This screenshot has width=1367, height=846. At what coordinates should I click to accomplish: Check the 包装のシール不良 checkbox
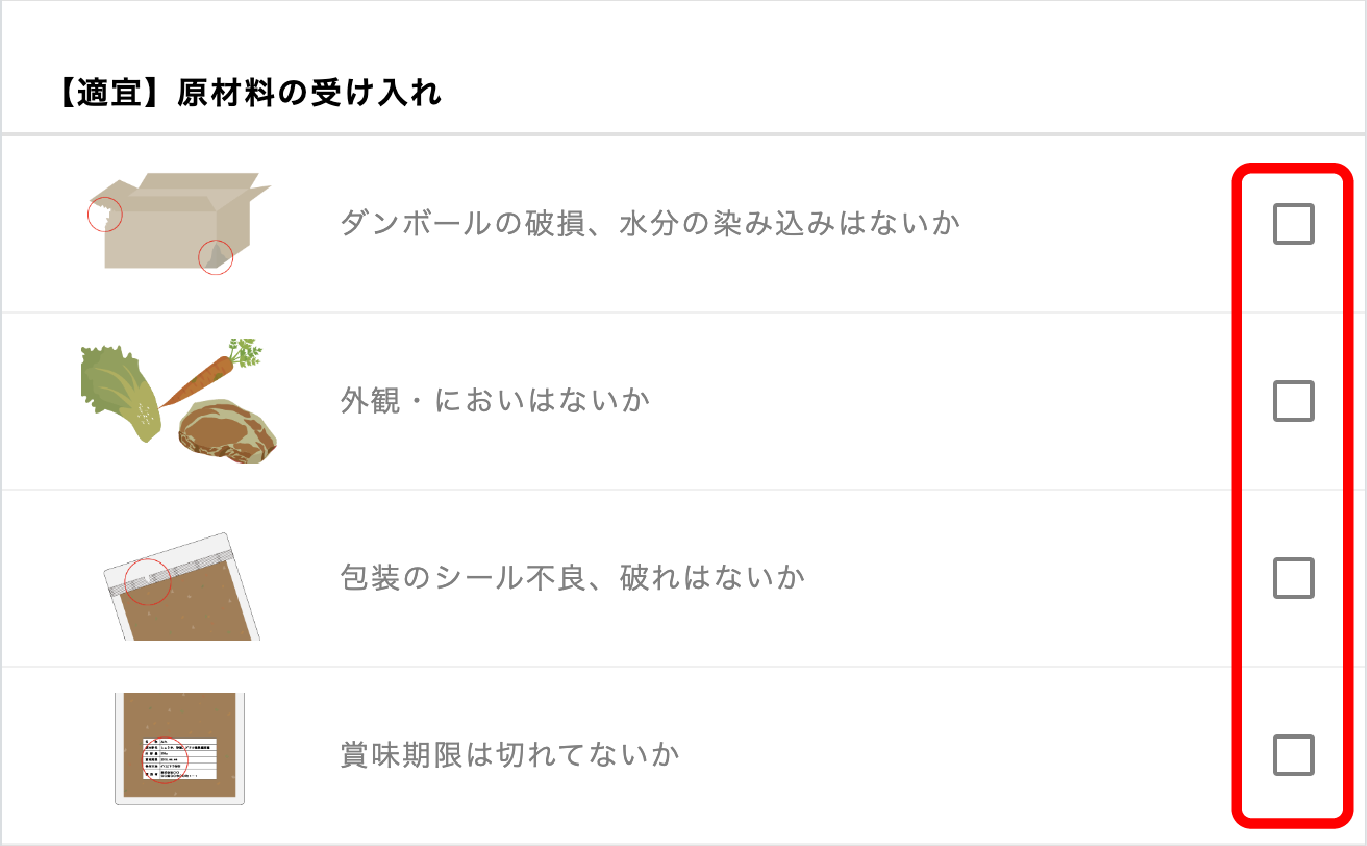(x=1295, y=578)
